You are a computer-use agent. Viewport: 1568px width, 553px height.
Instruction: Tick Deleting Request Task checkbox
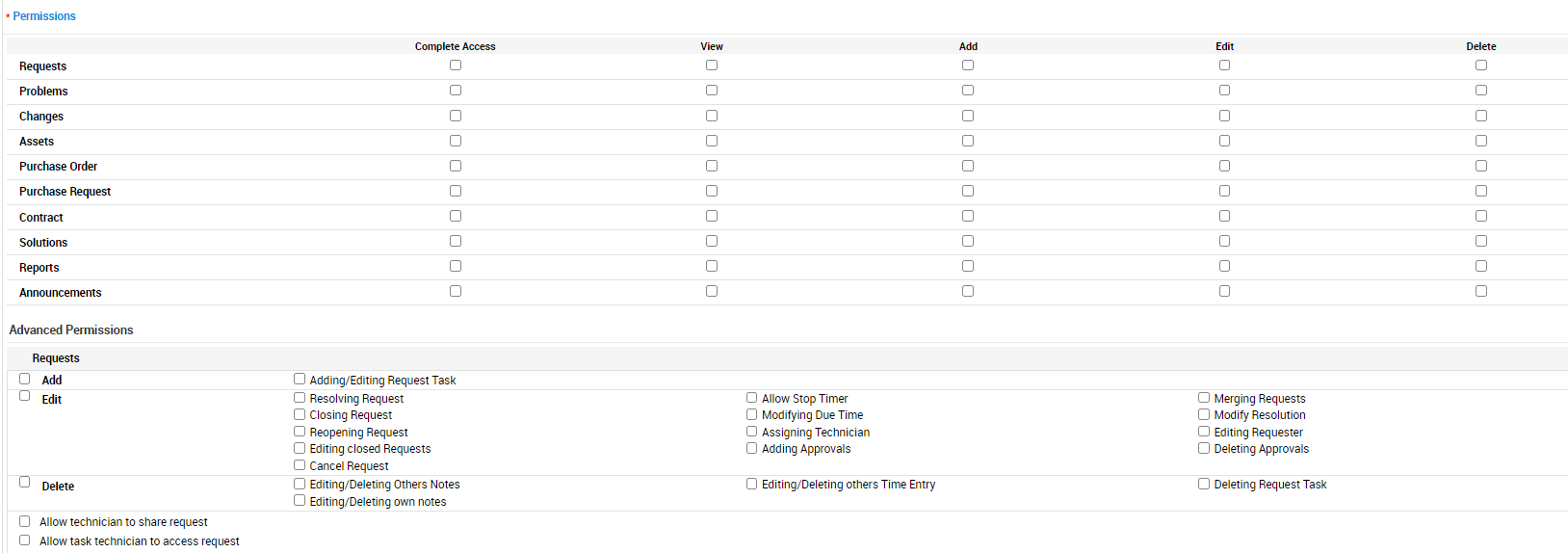coord(1204,484)
